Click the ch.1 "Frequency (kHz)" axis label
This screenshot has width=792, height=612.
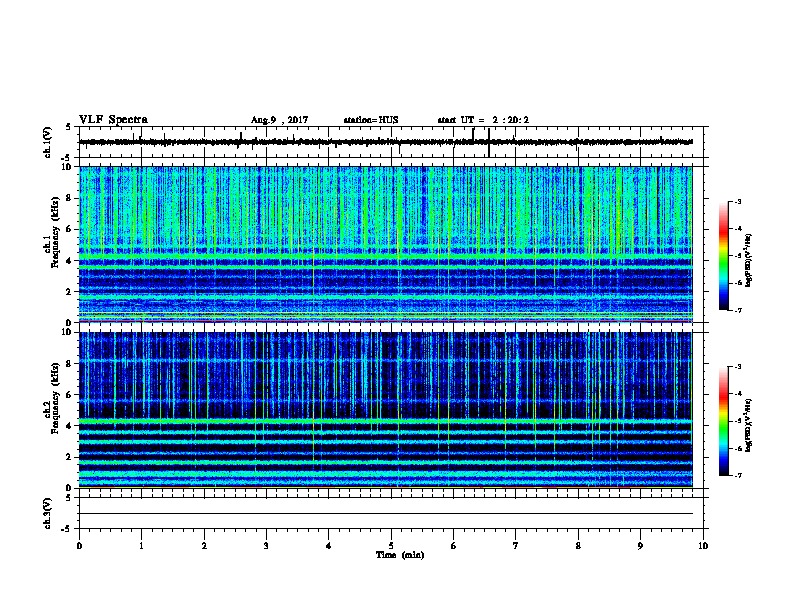(55, 233)
